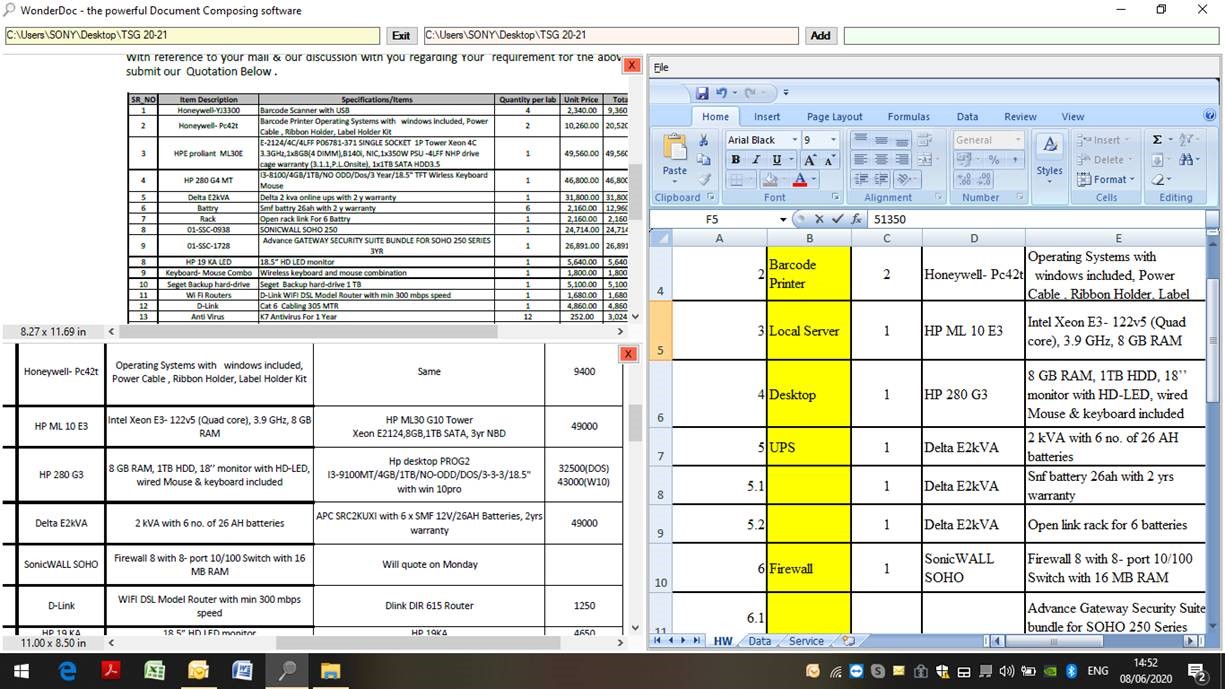Switch to the Page Layout tab

833,117
